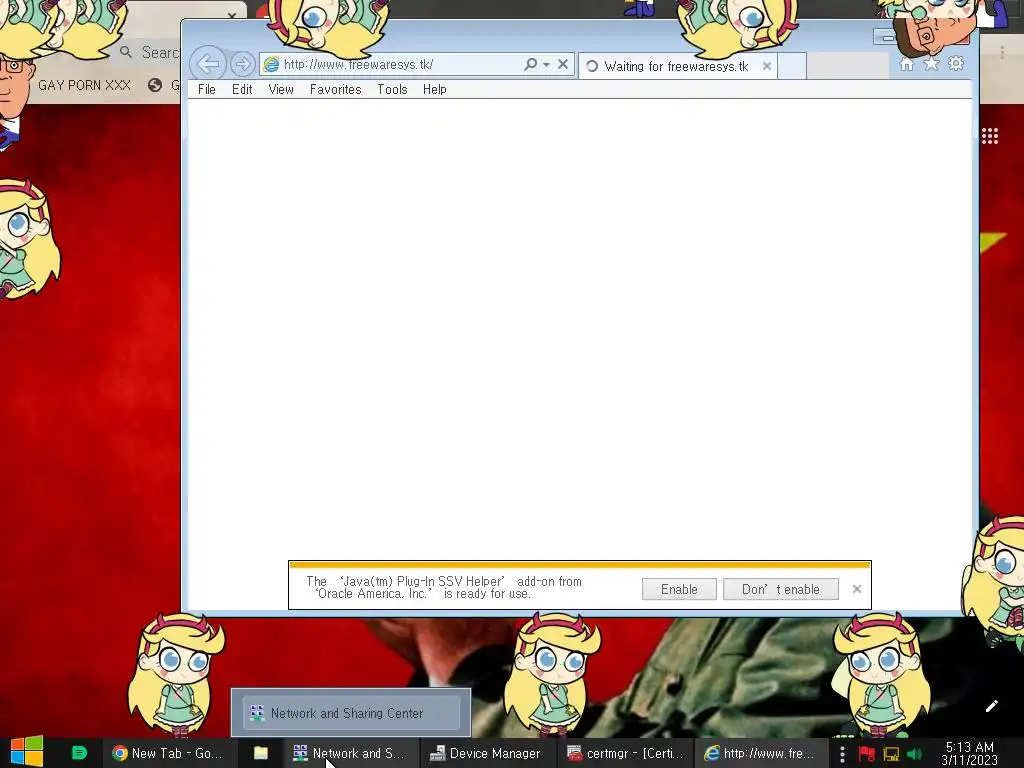Open Chrome's Google apps grid icon

click(x=989, y=136)
